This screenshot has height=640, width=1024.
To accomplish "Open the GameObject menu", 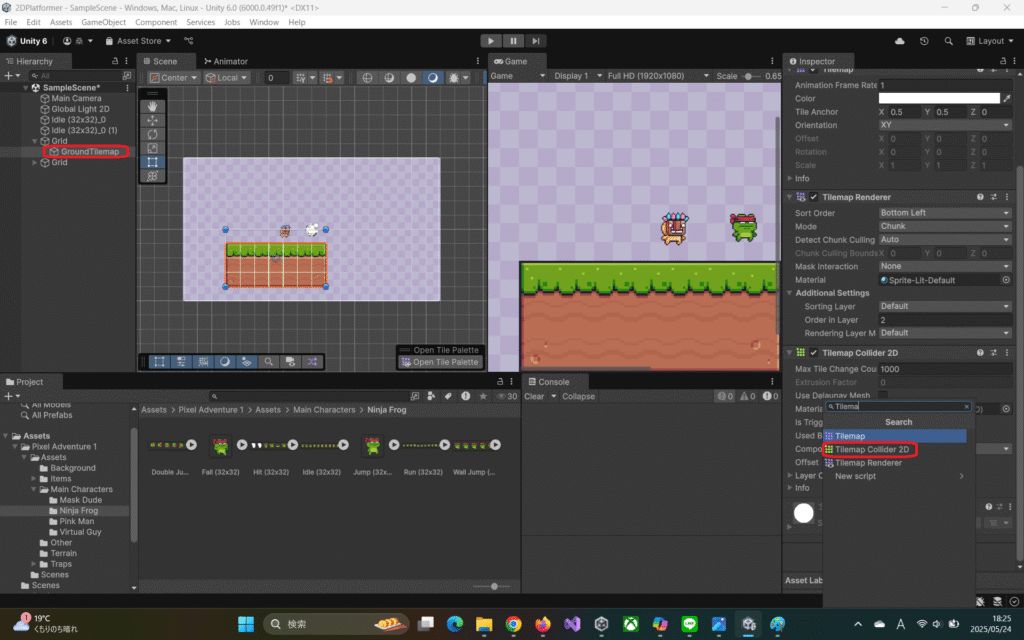I will click(x=103, y=22).
